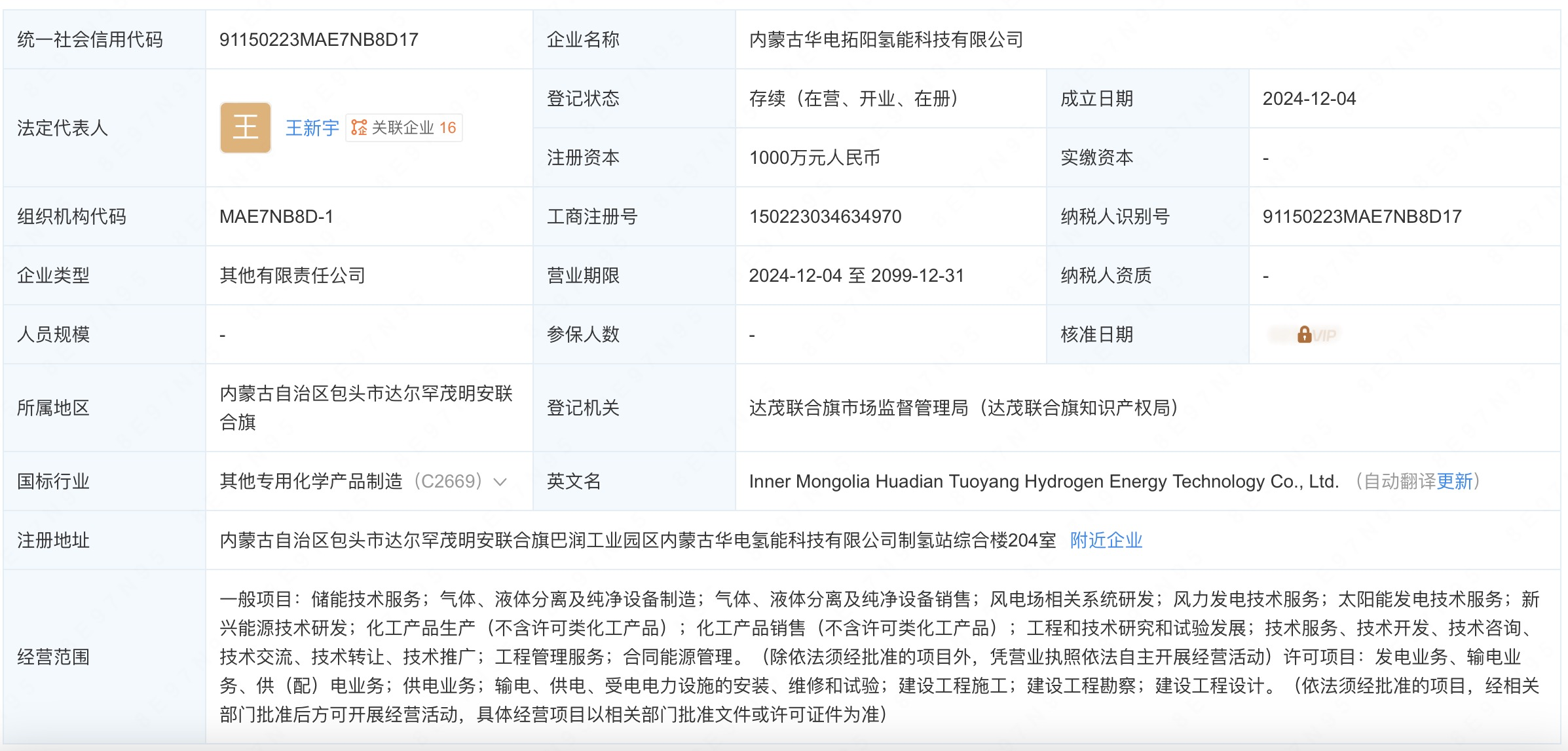Open 附近企业 nearby companies link
Screen dimensions: 1568x751
pyautogui.click(x=1106, y=540)
